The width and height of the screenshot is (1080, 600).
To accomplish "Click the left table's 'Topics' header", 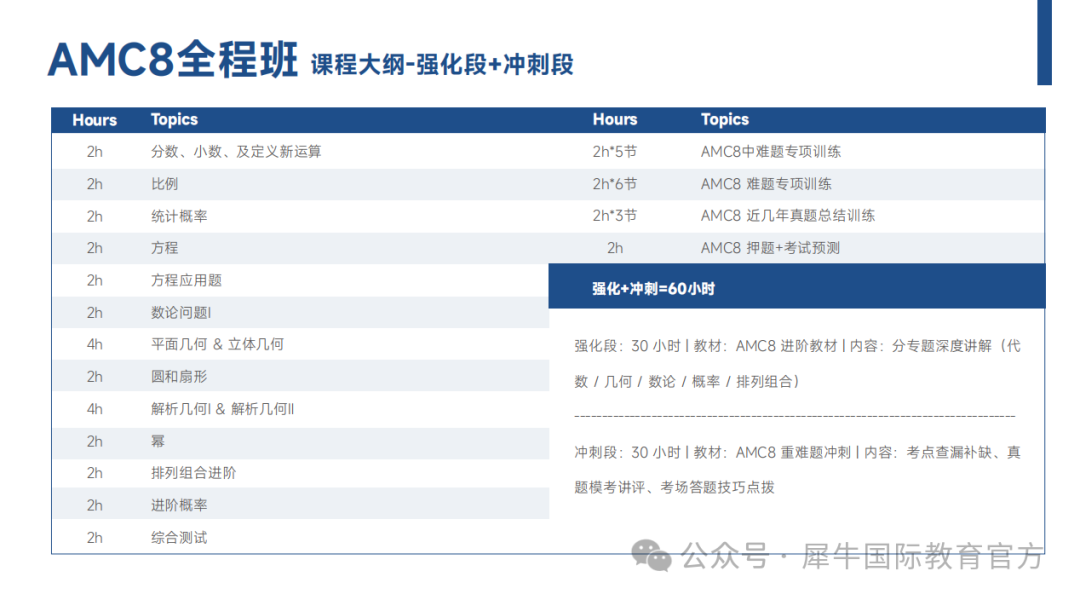I will point(174,120).
